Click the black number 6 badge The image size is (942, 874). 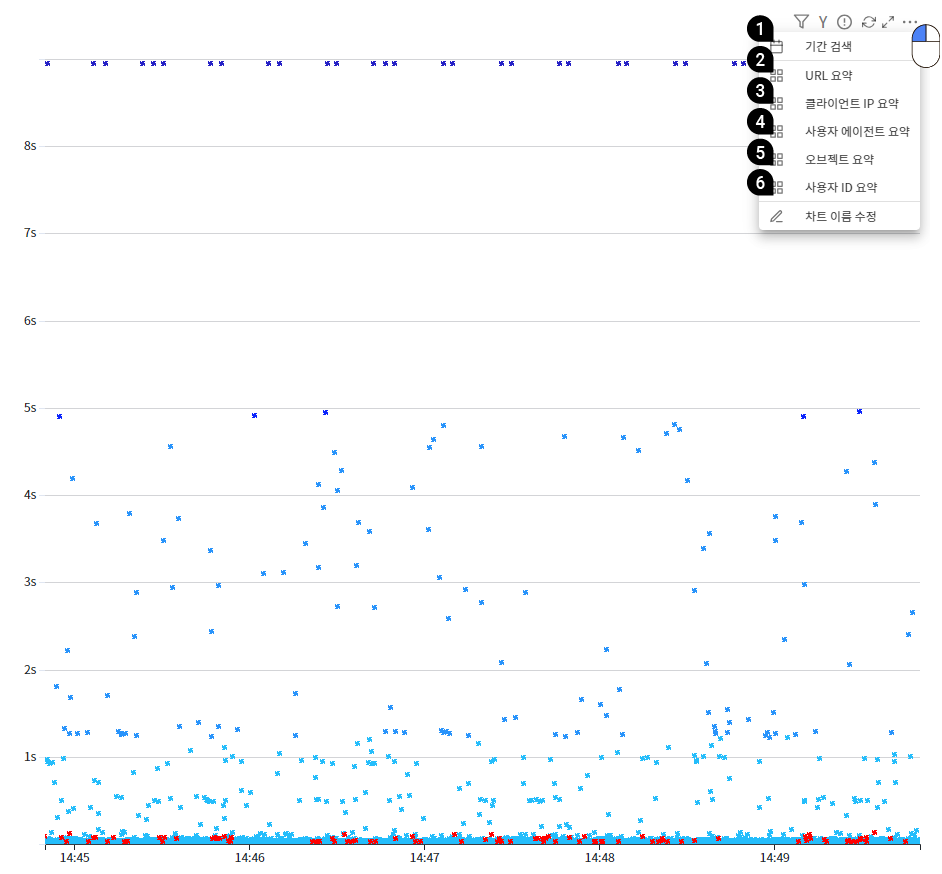761,183
